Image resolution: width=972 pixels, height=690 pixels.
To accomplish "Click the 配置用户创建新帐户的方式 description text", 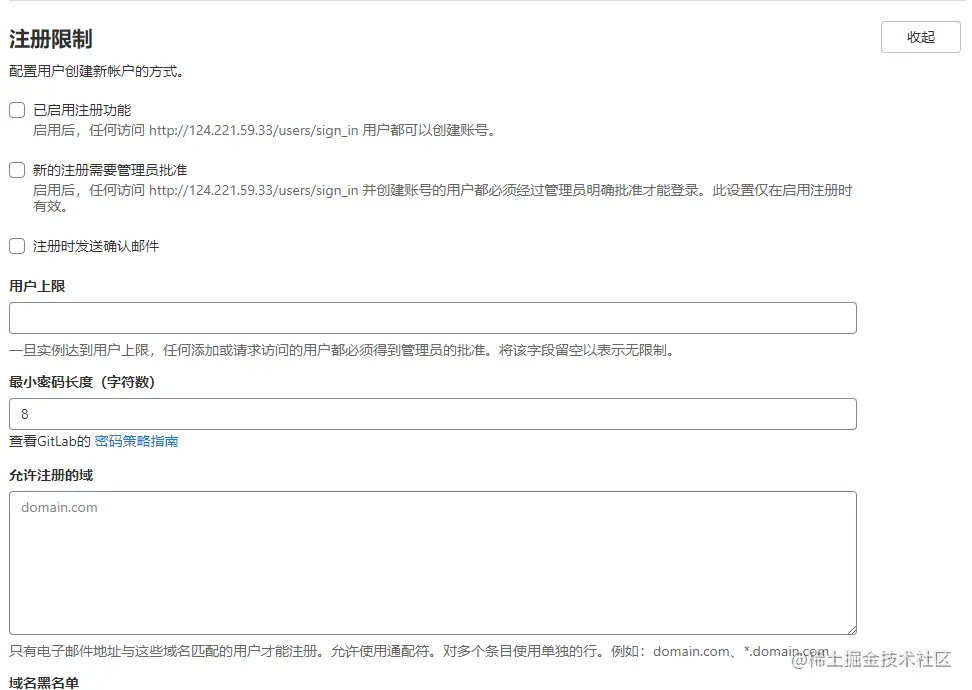I will tap(97, 72).
